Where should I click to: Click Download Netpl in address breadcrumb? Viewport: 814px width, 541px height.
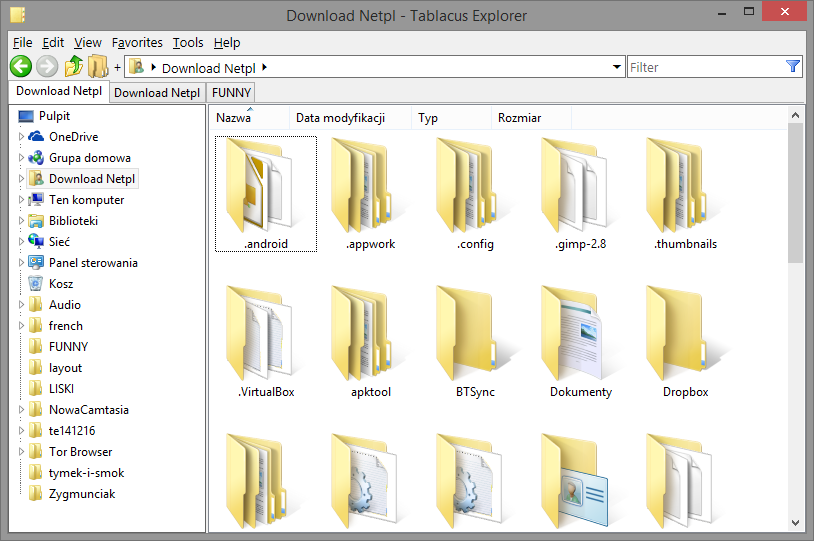coord(209,68)
